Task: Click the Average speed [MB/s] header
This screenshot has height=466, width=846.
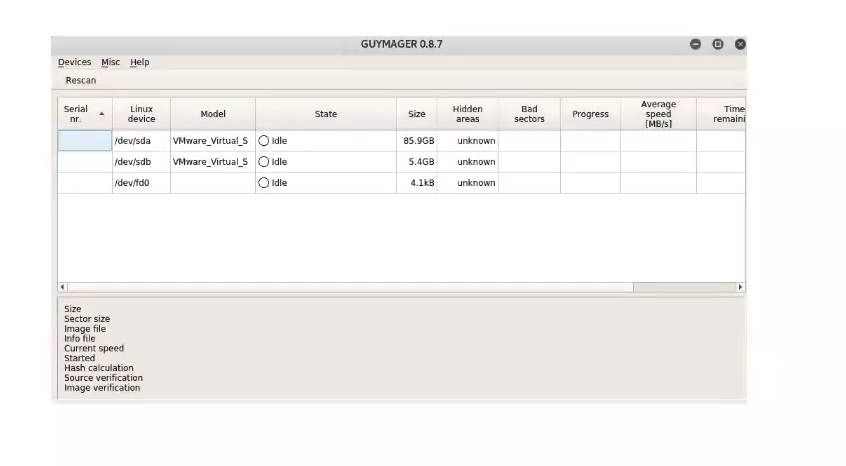Action: [658, 114]
